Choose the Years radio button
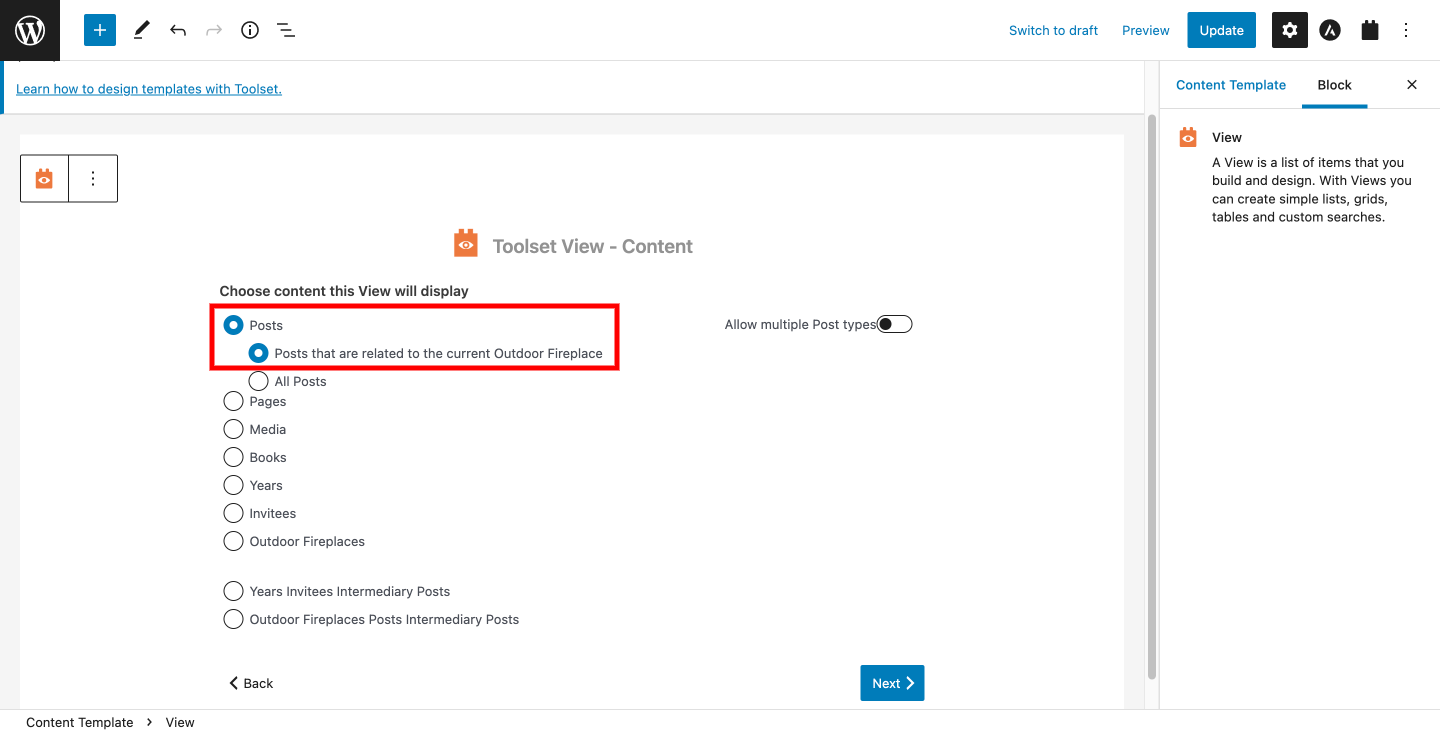Viewport: 1440px width, 734px height. click(x=233, y=485)
